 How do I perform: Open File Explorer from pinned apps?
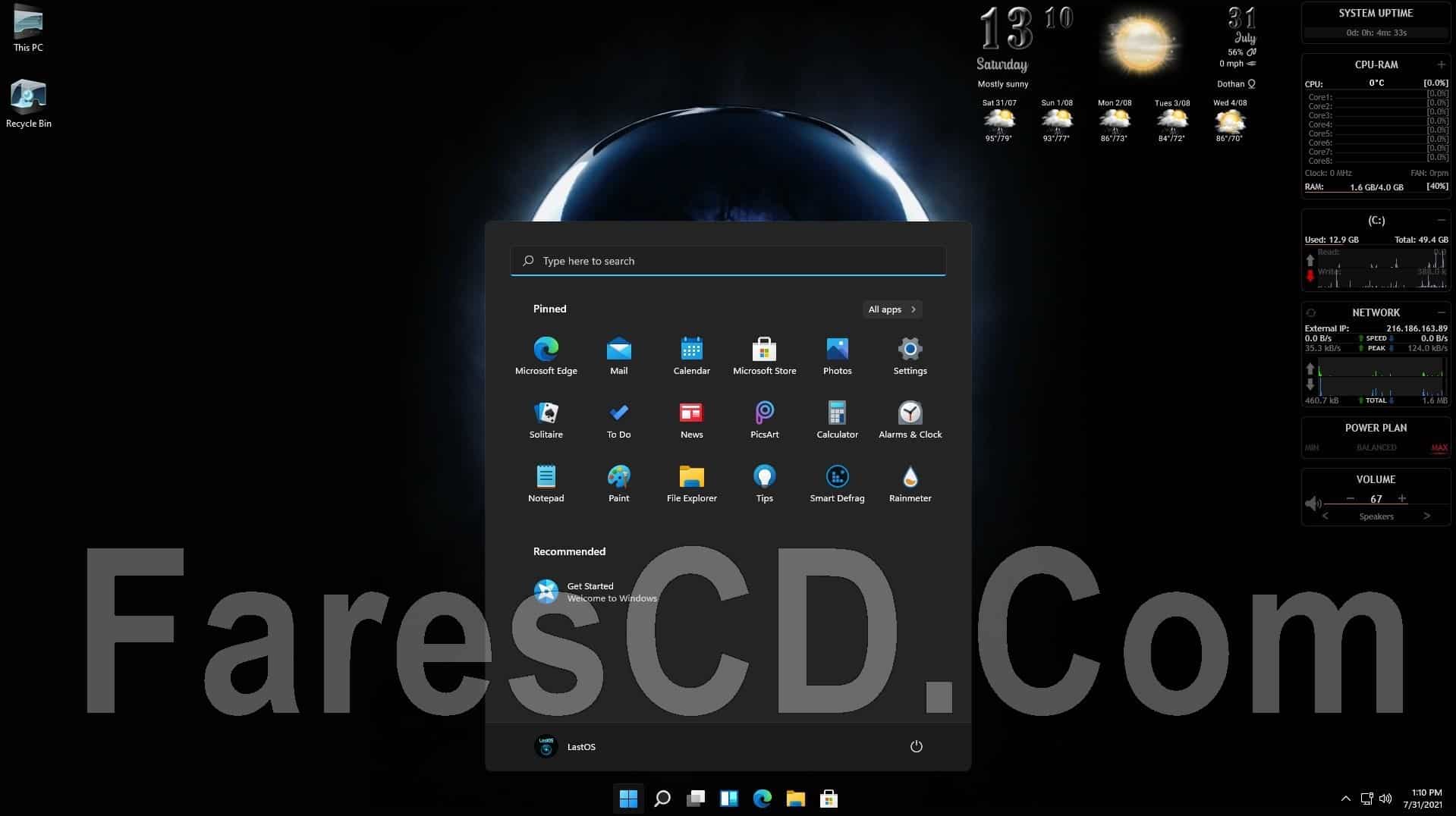691,483
